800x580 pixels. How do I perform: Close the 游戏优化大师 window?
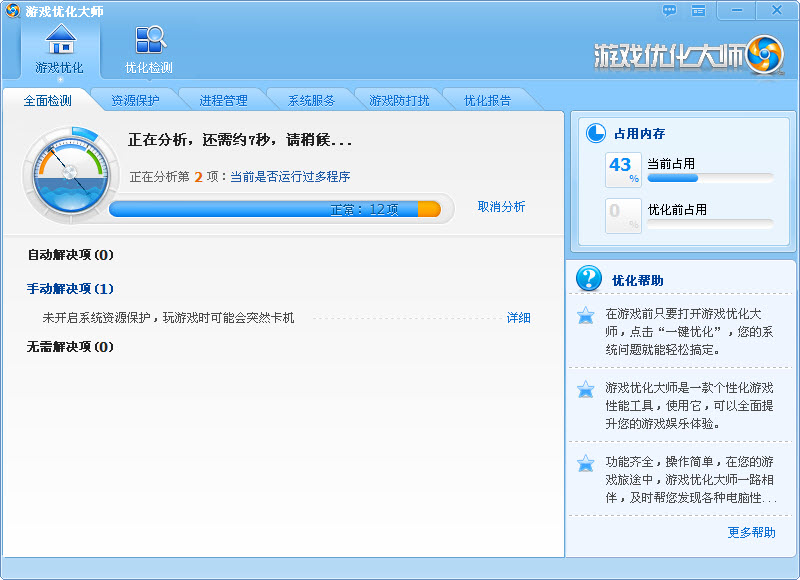(x=777, y=10)
